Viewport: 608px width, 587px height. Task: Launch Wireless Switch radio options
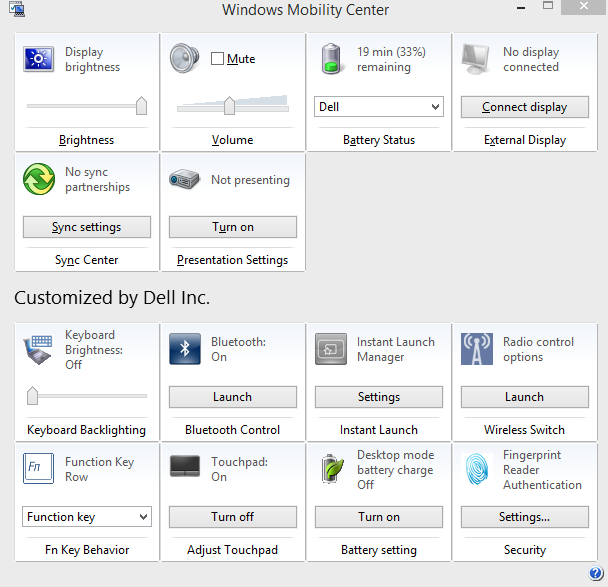coord(525,397)
